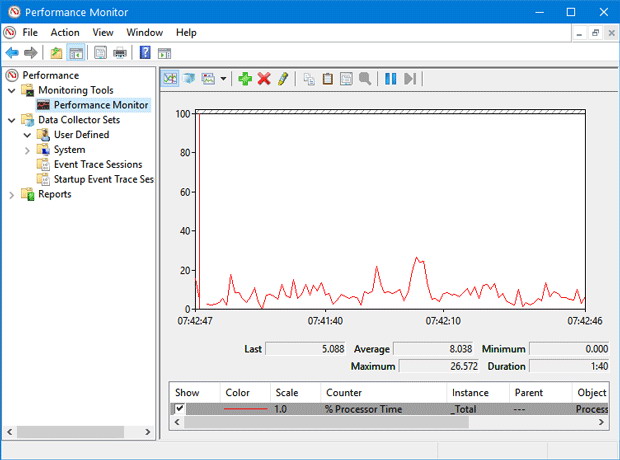Expand the System node
This screenshot has width=620, height=460.
tap(27, 150)
